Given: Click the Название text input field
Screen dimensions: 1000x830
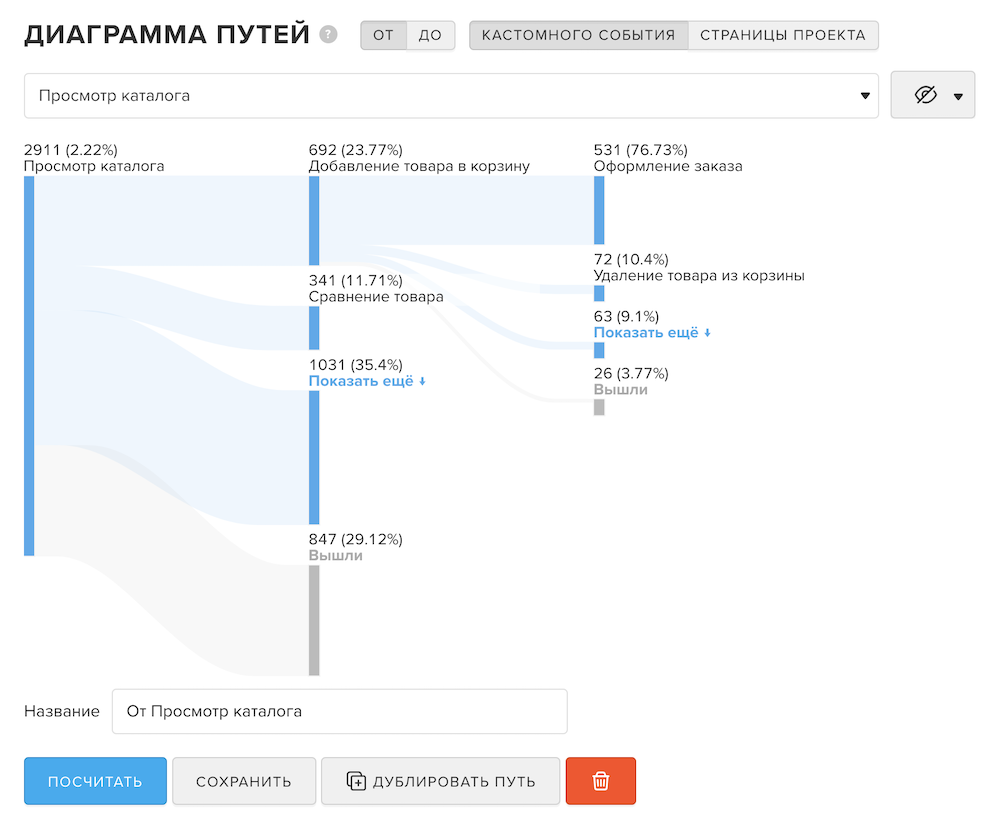Looking at the screenshot, I should click(x=339, y=712).
